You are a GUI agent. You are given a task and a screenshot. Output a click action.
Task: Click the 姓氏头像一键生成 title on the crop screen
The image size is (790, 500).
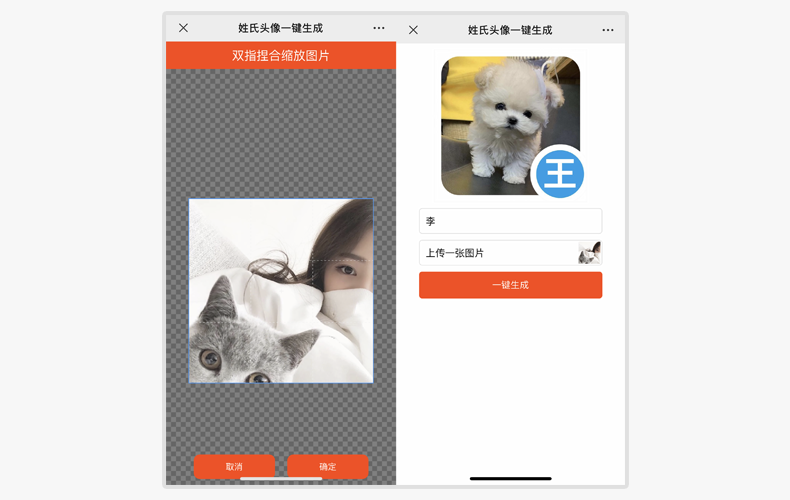click(x=281, y=28)
